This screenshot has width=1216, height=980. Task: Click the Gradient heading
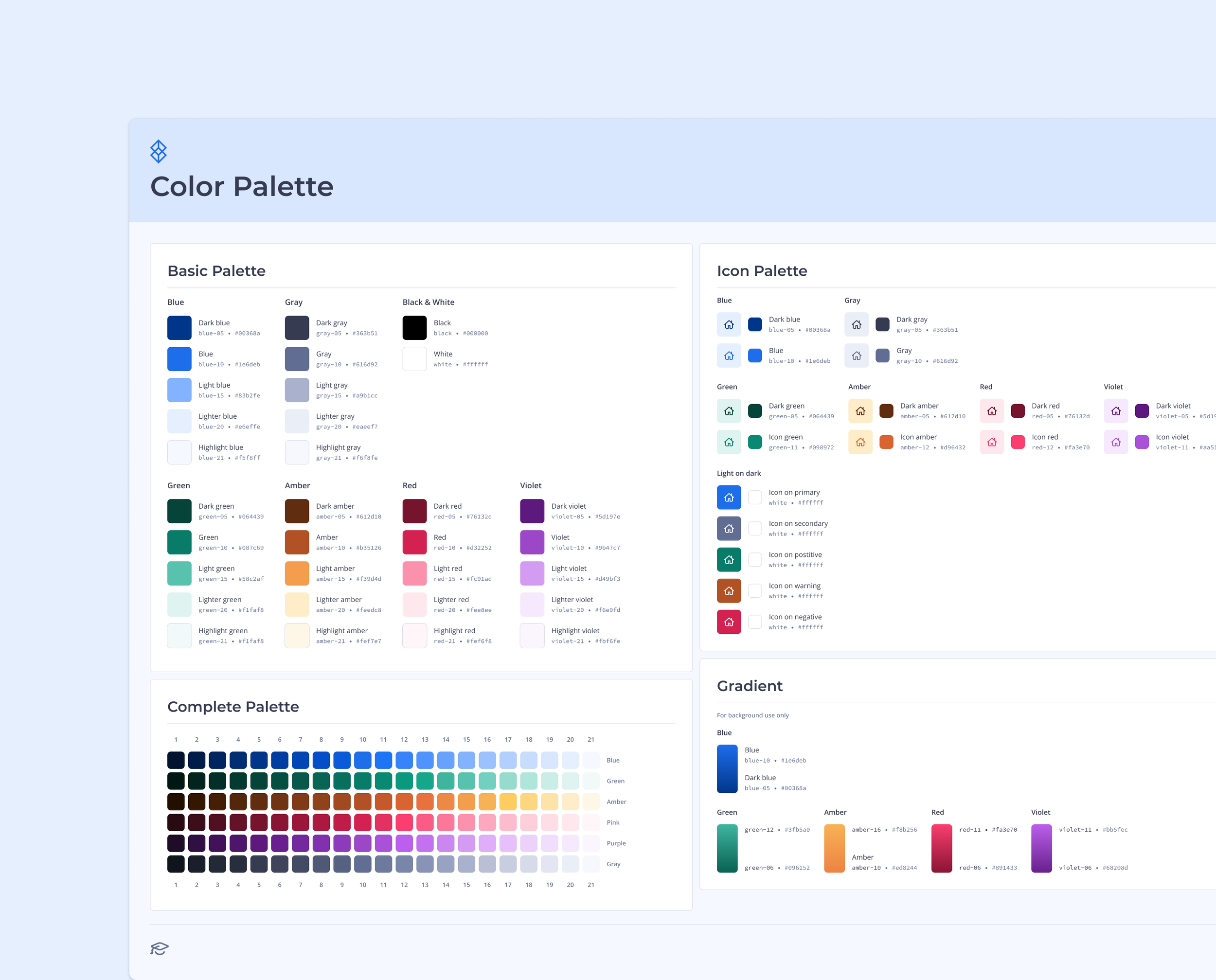[x=750, y=686]
